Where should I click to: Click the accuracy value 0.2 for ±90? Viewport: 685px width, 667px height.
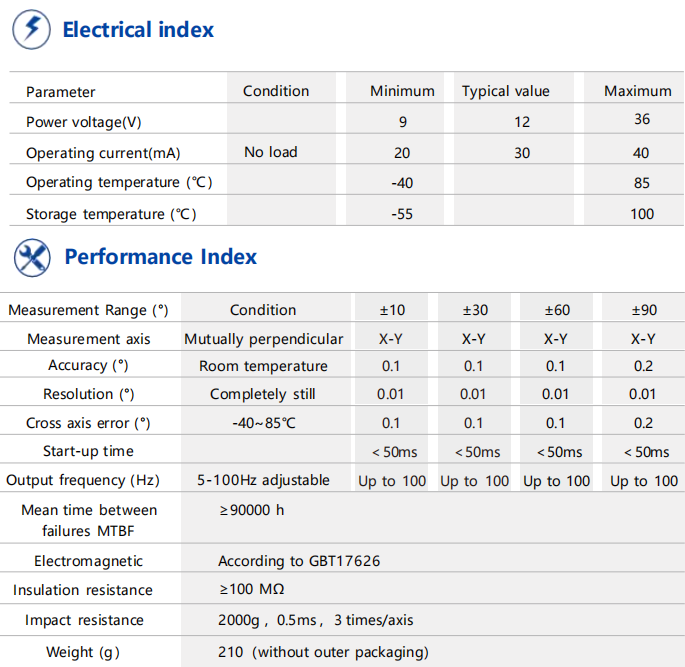(643, 366)
